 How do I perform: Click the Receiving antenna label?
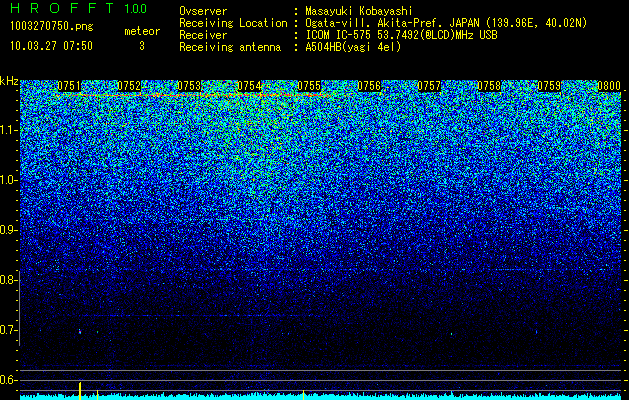tap(230, 47)
